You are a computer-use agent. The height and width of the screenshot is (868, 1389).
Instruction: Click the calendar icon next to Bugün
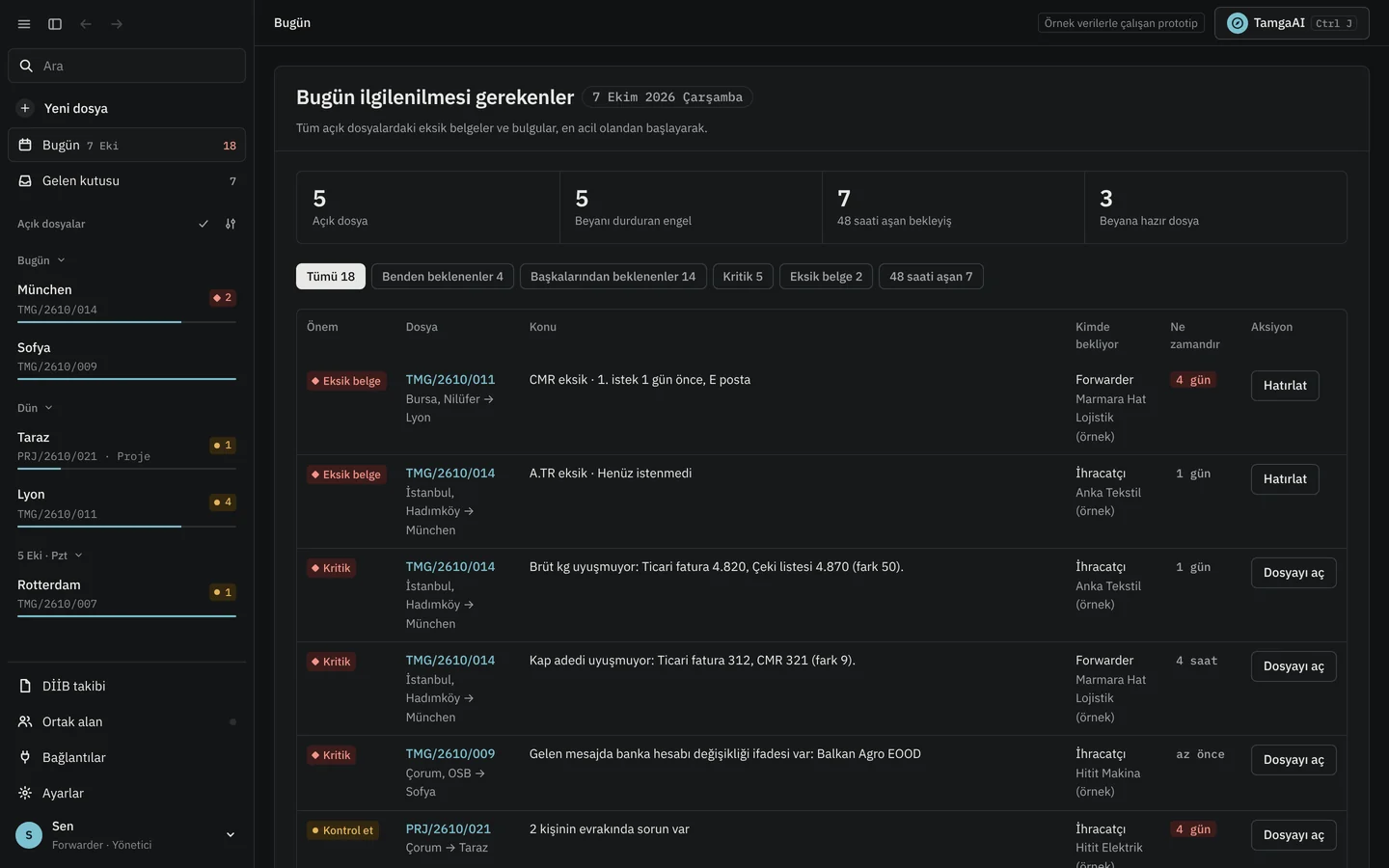[x=25, y=145]
